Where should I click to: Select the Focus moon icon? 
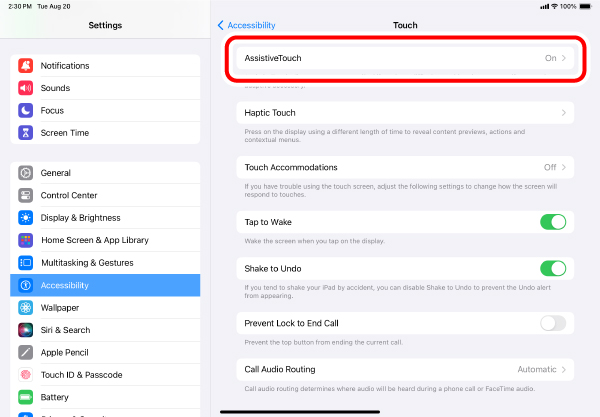[x=26, y=111]
